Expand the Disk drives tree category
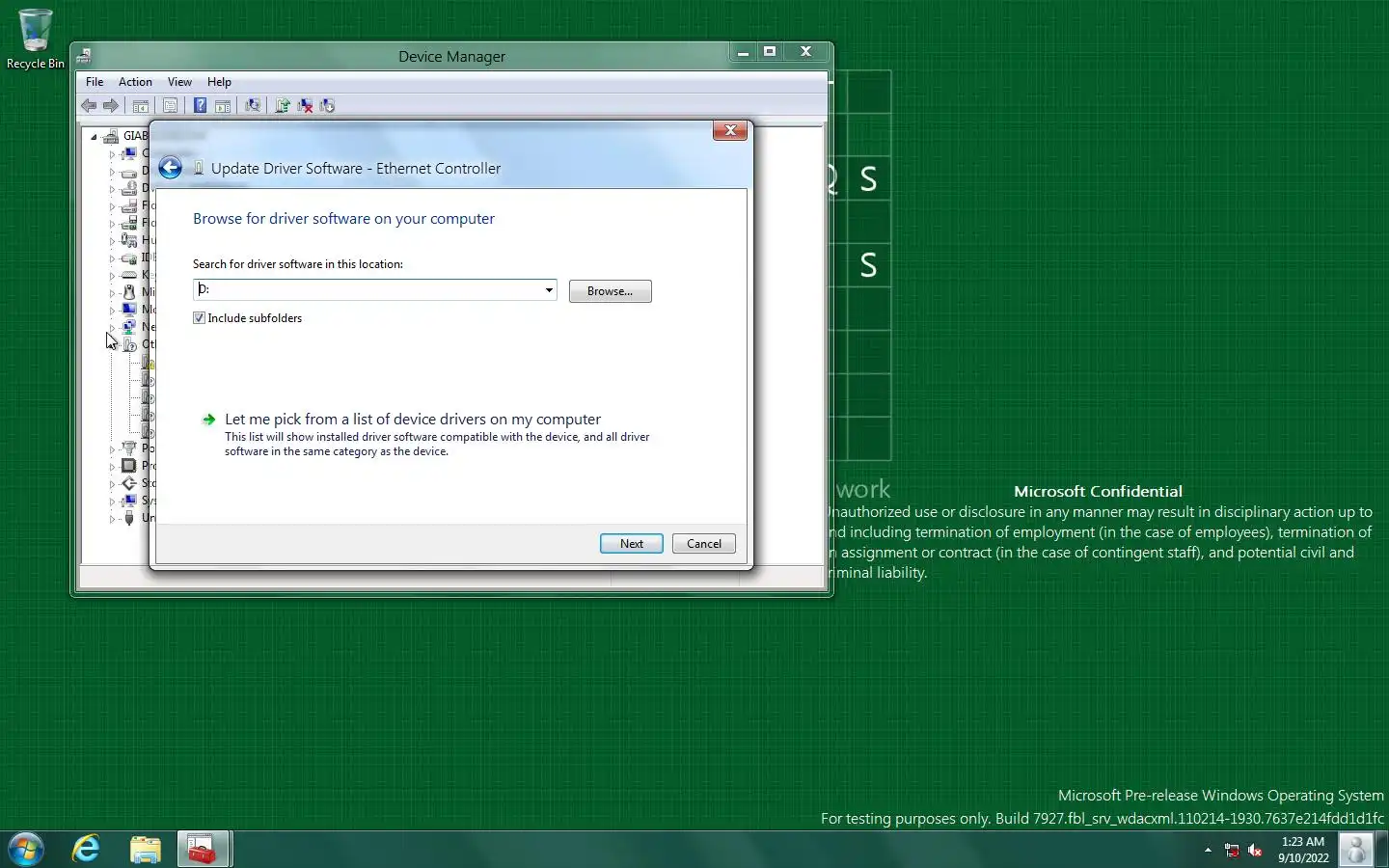 (112, 172)
